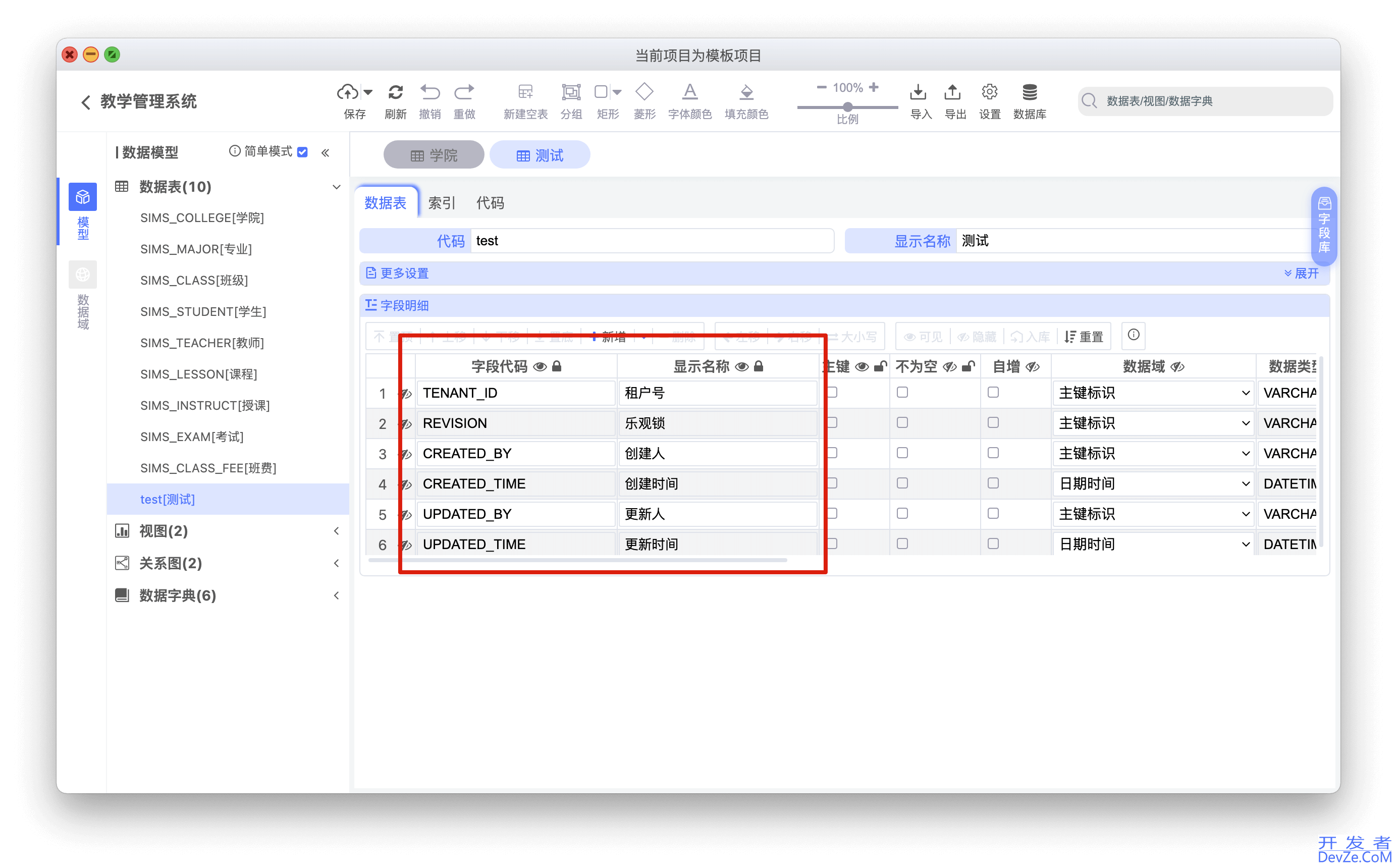
Task: Collapse the data model panel with double chevron
Action: [x=326, y=153]
